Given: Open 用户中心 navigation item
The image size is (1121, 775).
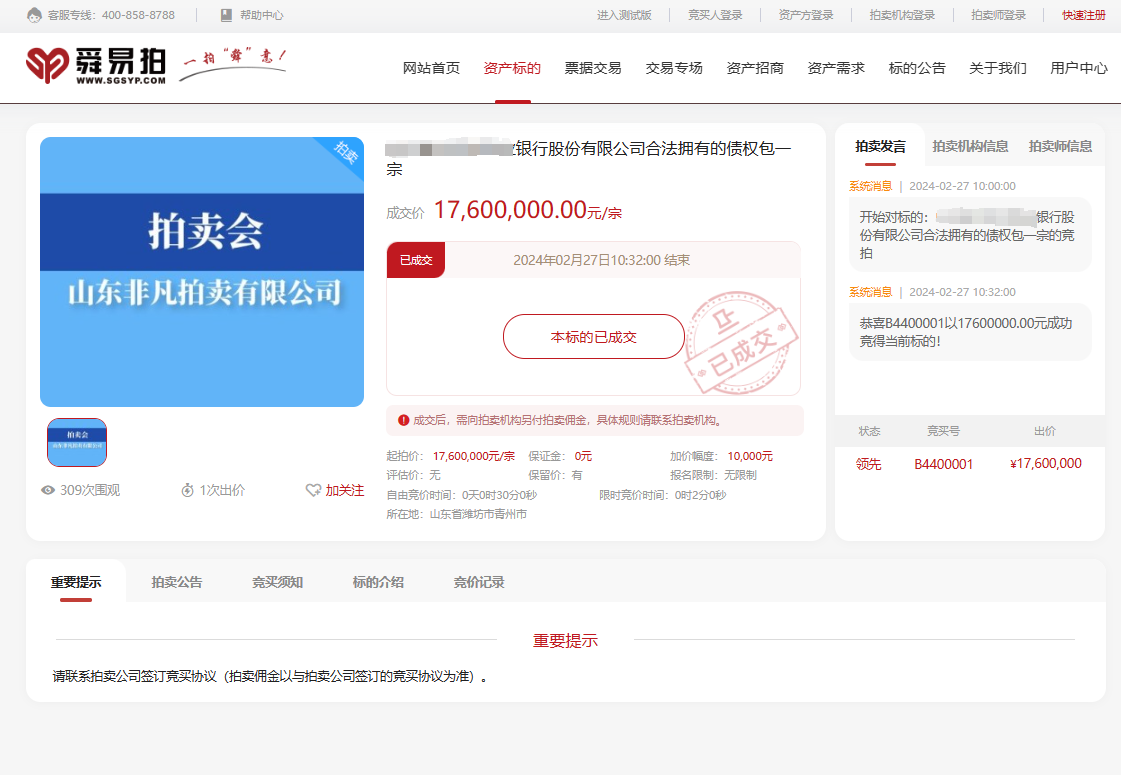Looking at the screenshot, I should pyautogui.click(x=1079, y=68).
